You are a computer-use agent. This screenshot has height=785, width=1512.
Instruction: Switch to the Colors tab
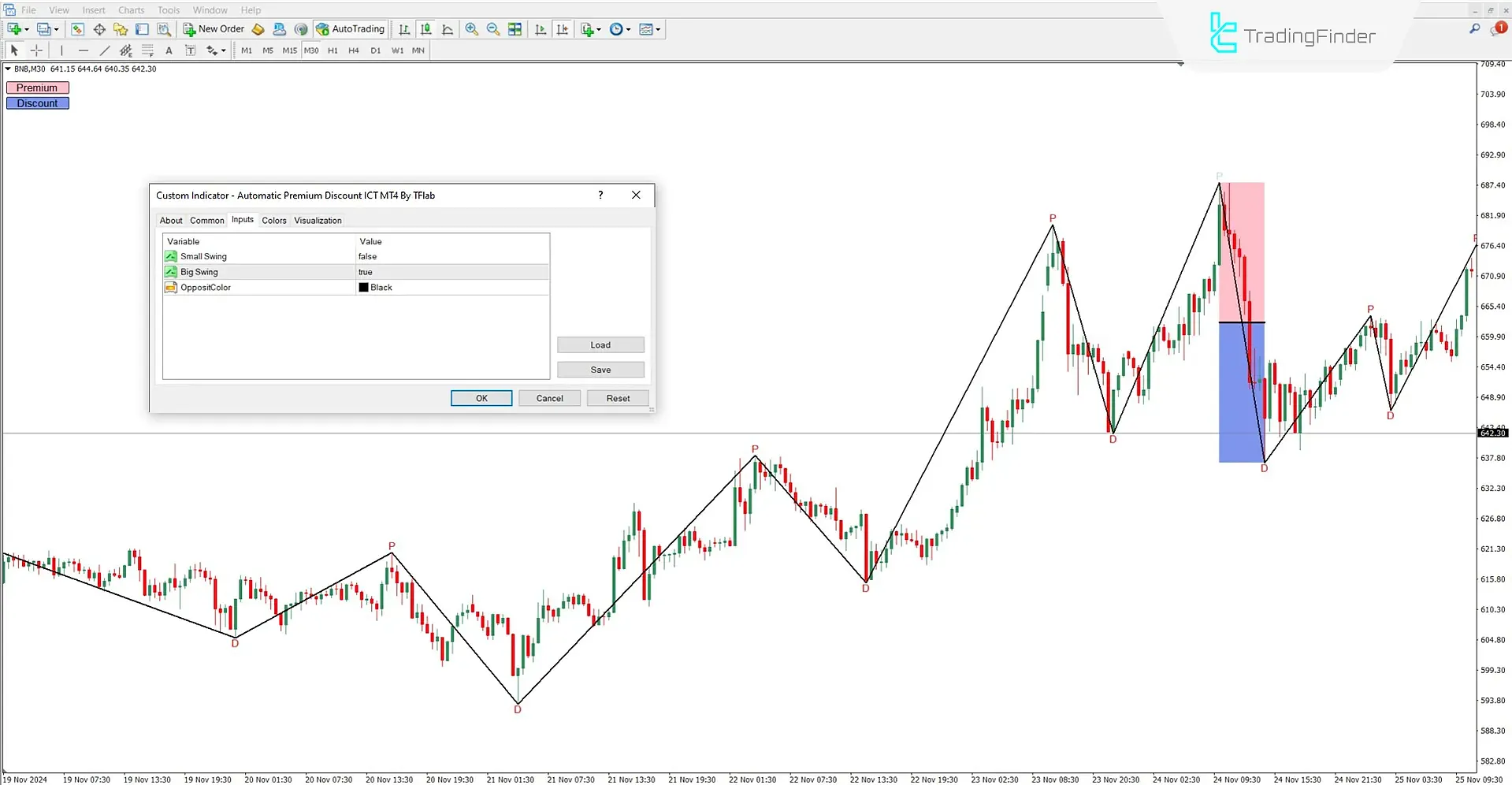pos(273,220)
